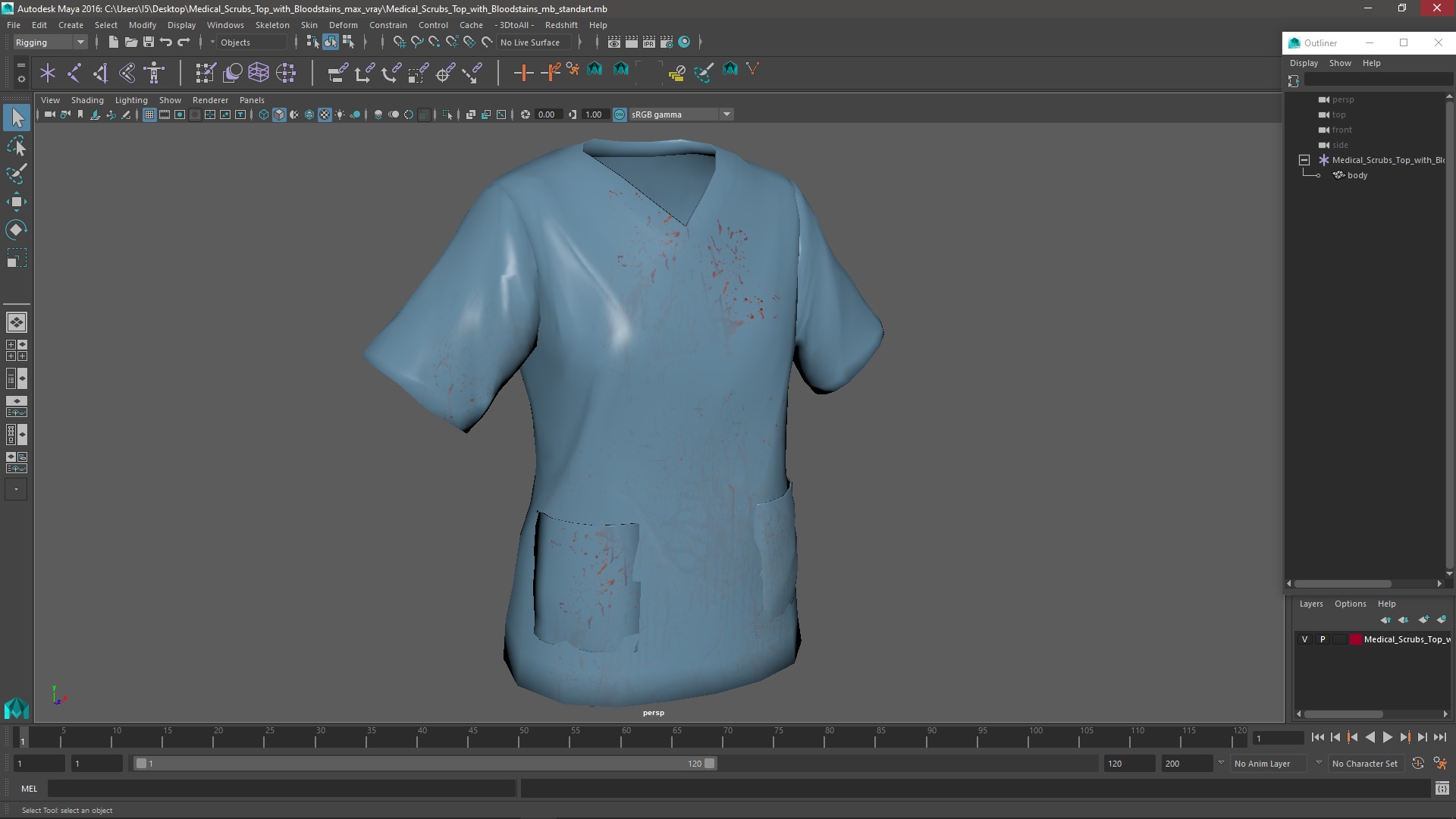Click the HumanIK skeleton shelf icon
The width and height of the screenshot is (1456, 819).
[x=154, y=73]
